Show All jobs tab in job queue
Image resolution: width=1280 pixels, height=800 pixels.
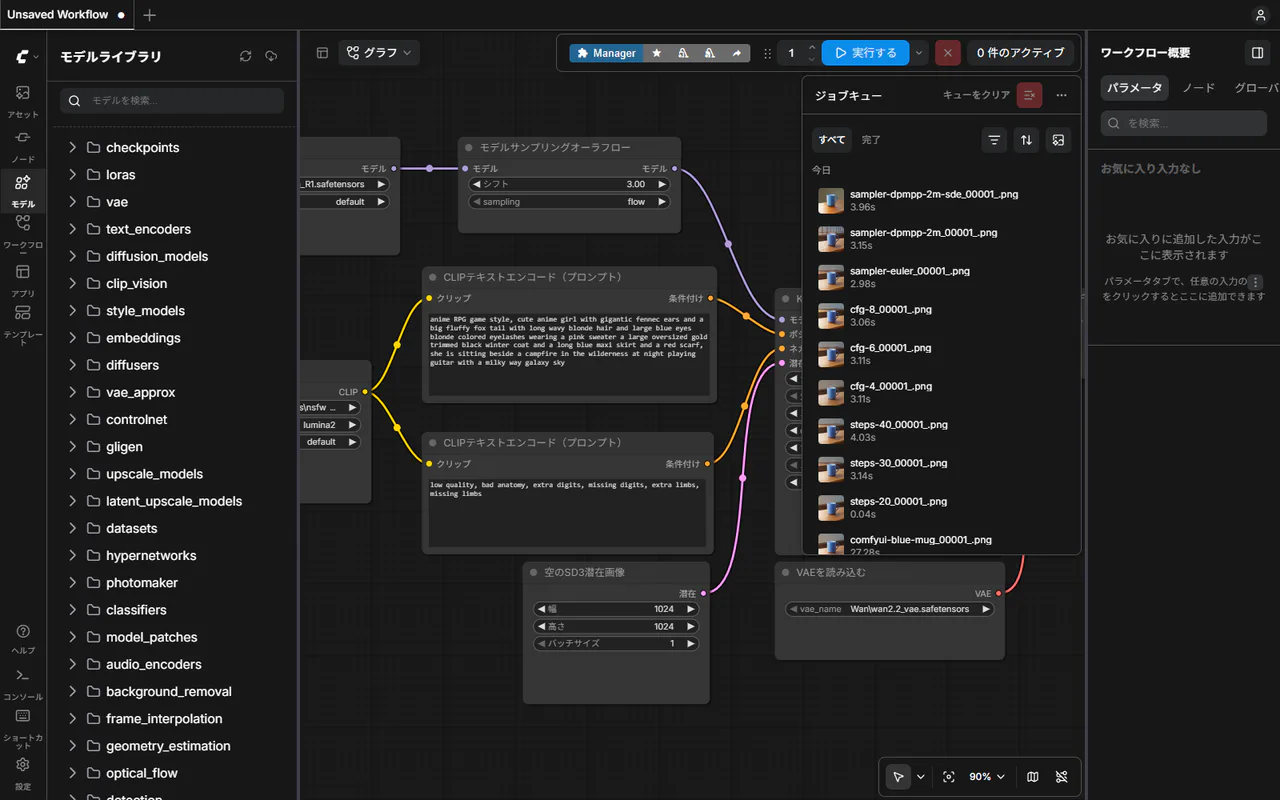(x=831, y=140)
